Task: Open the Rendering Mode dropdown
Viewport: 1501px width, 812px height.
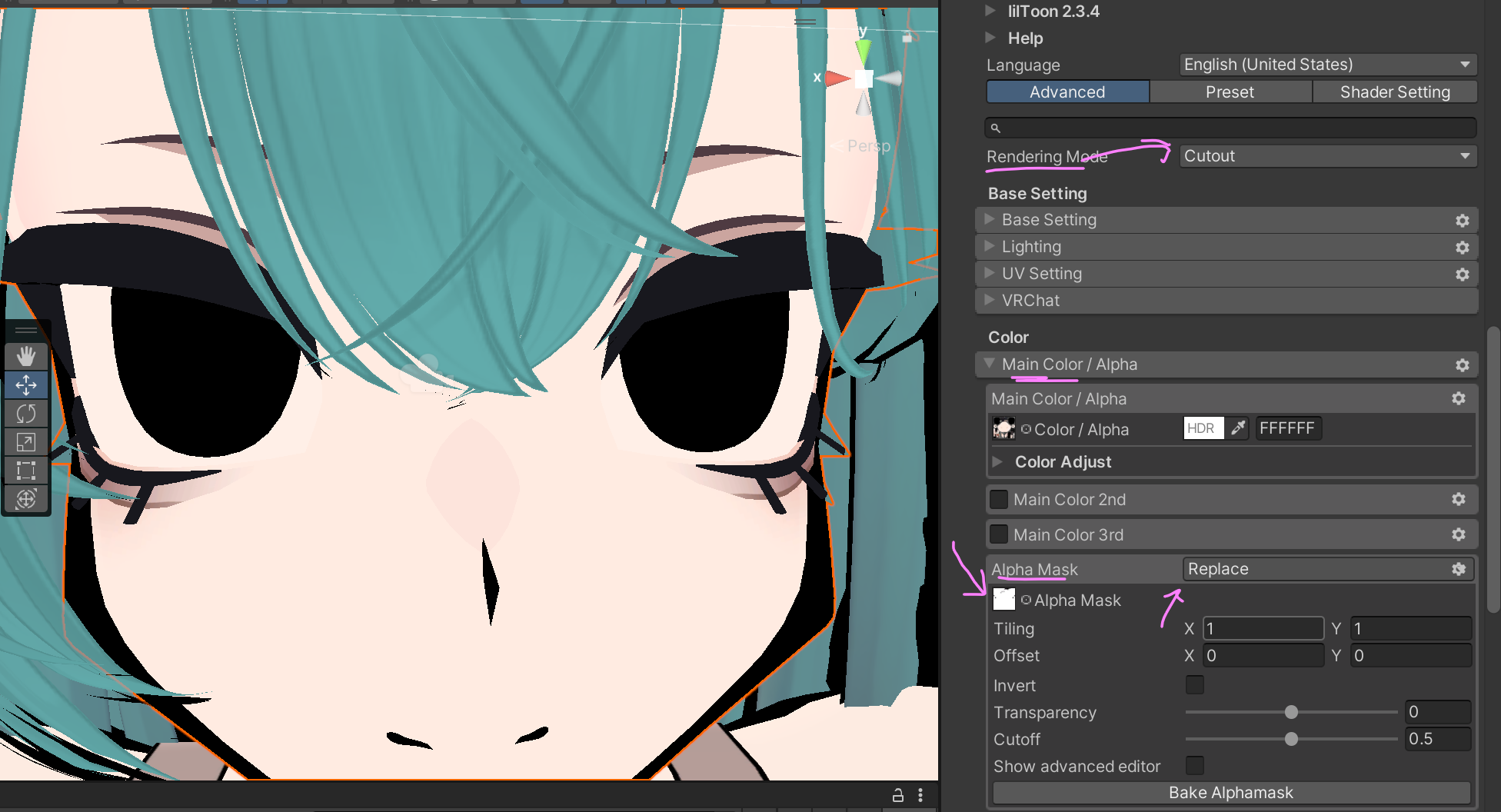Action: [1328, 156]
